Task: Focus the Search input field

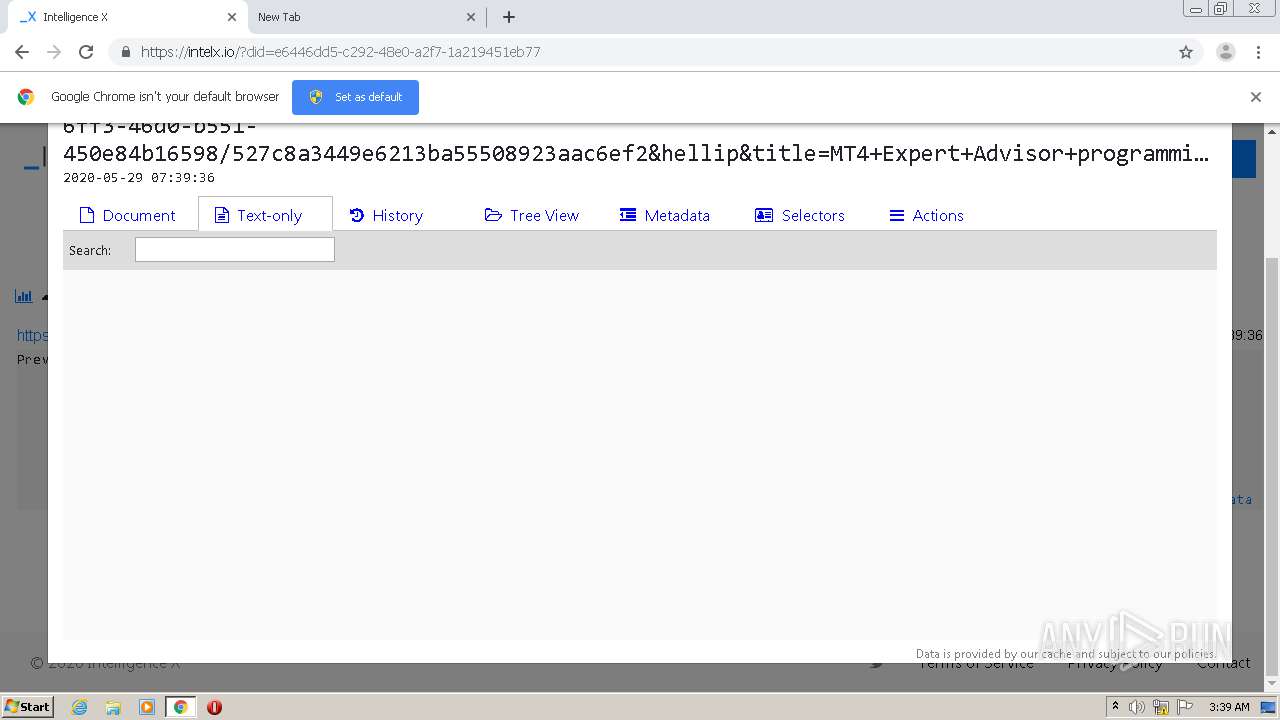Action: point(235,250)
